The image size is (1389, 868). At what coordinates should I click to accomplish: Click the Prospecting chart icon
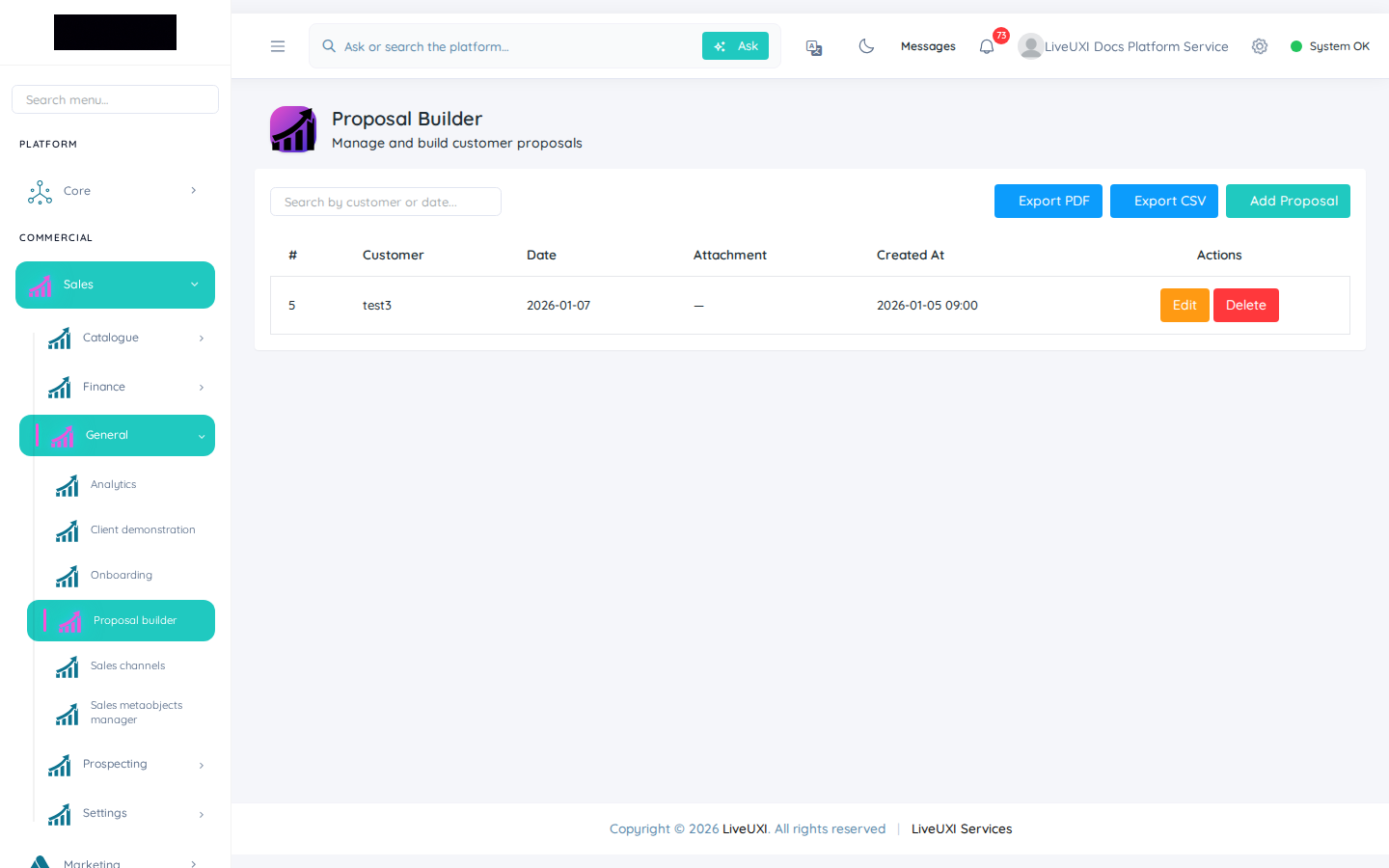pos(60,765)
